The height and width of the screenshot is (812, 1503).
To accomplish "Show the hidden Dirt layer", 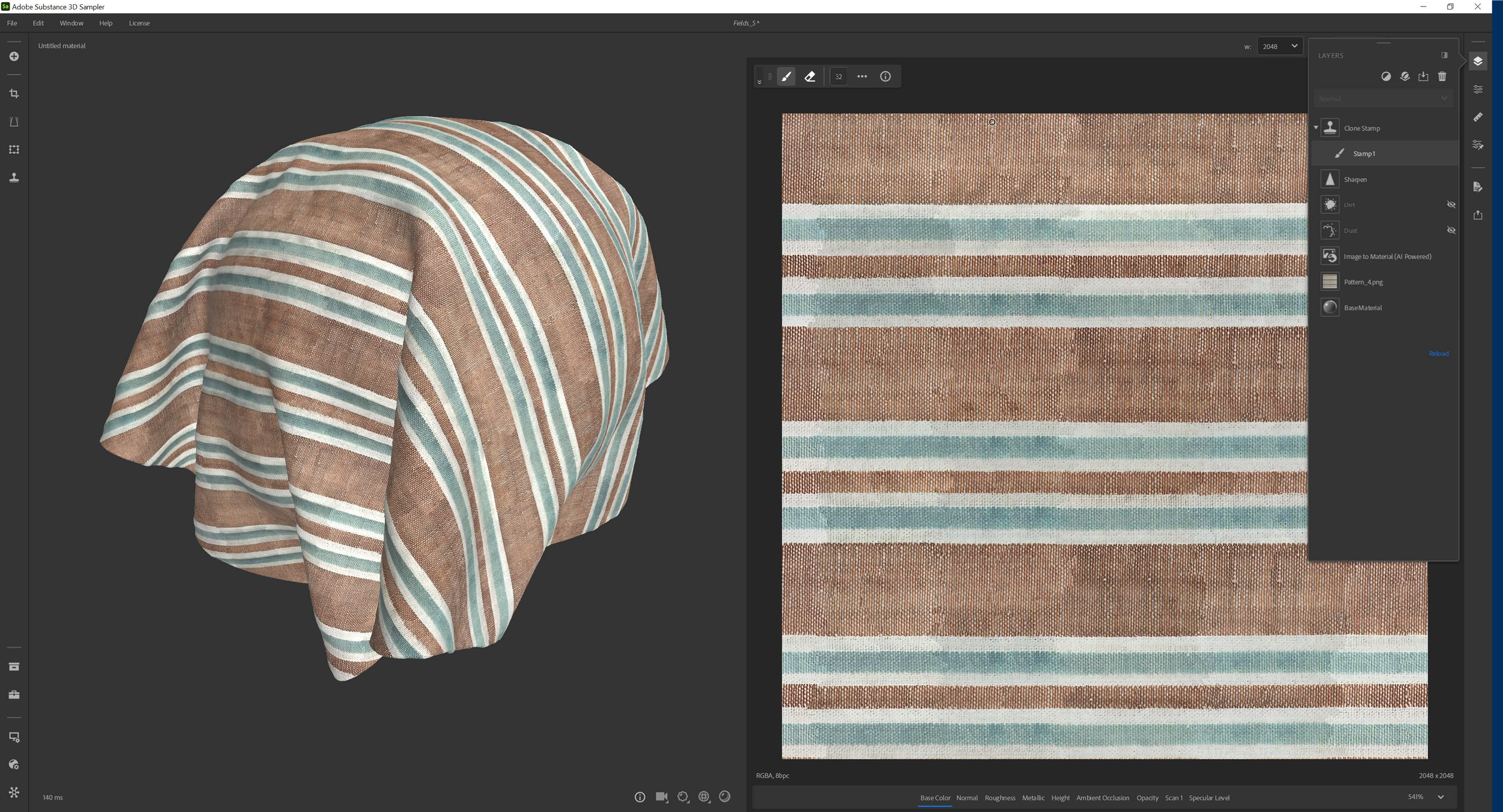I will 1451,205.
